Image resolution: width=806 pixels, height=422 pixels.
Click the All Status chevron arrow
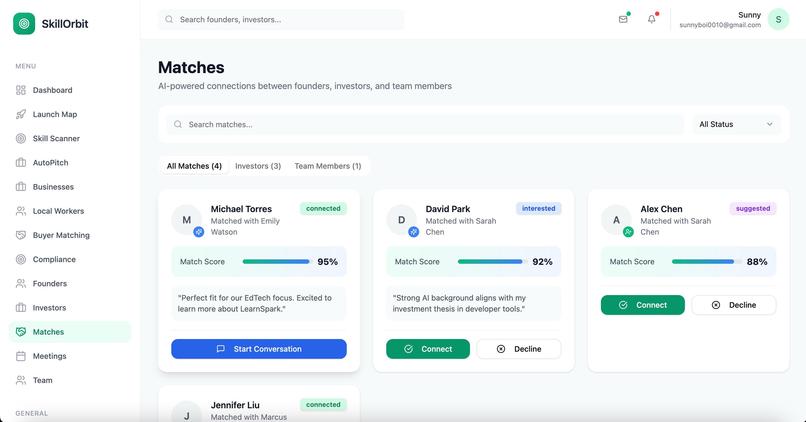(770, 124)
